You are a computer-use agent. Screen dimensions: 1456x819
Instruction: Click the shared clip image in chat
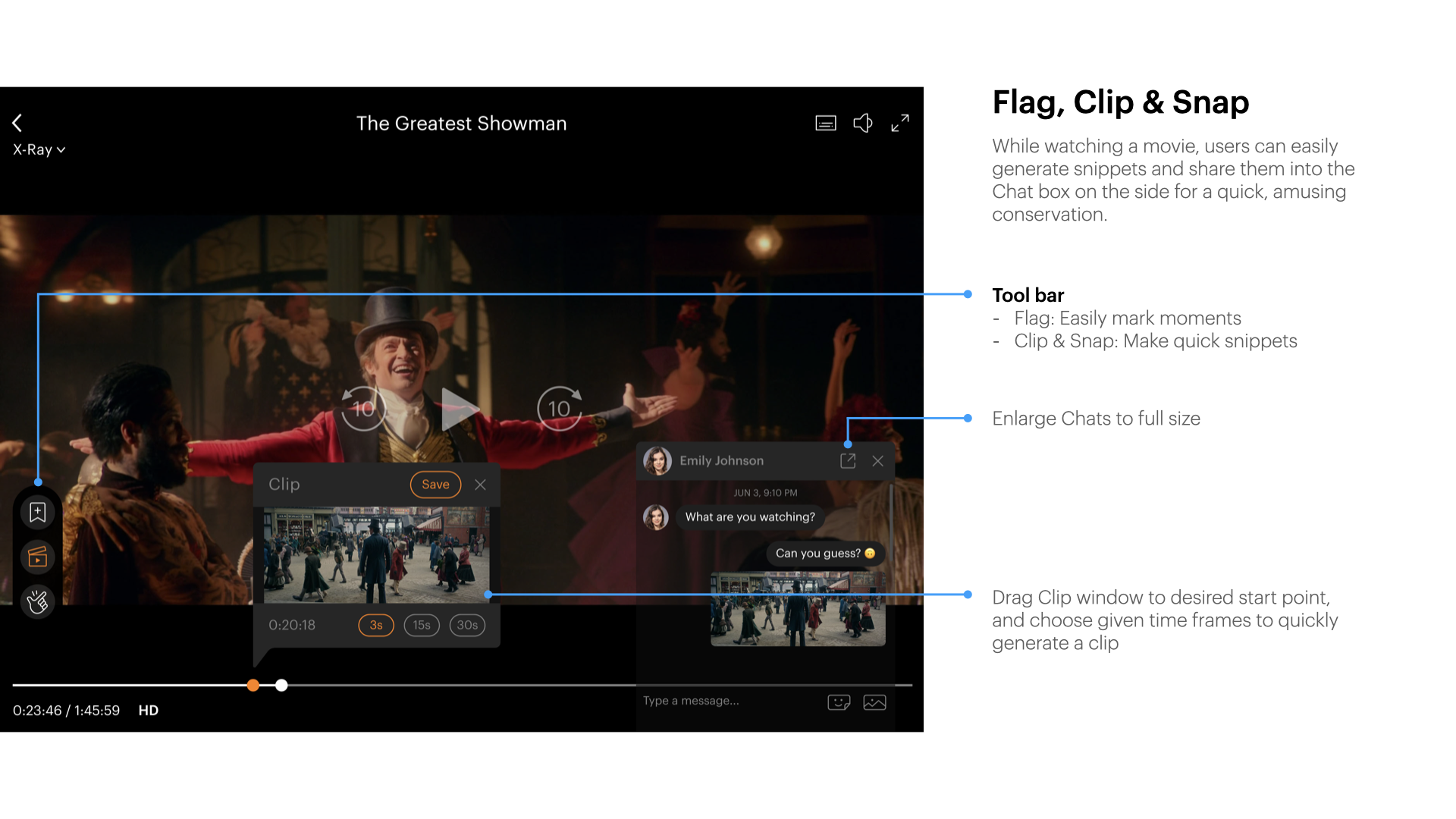click(798, 609)
